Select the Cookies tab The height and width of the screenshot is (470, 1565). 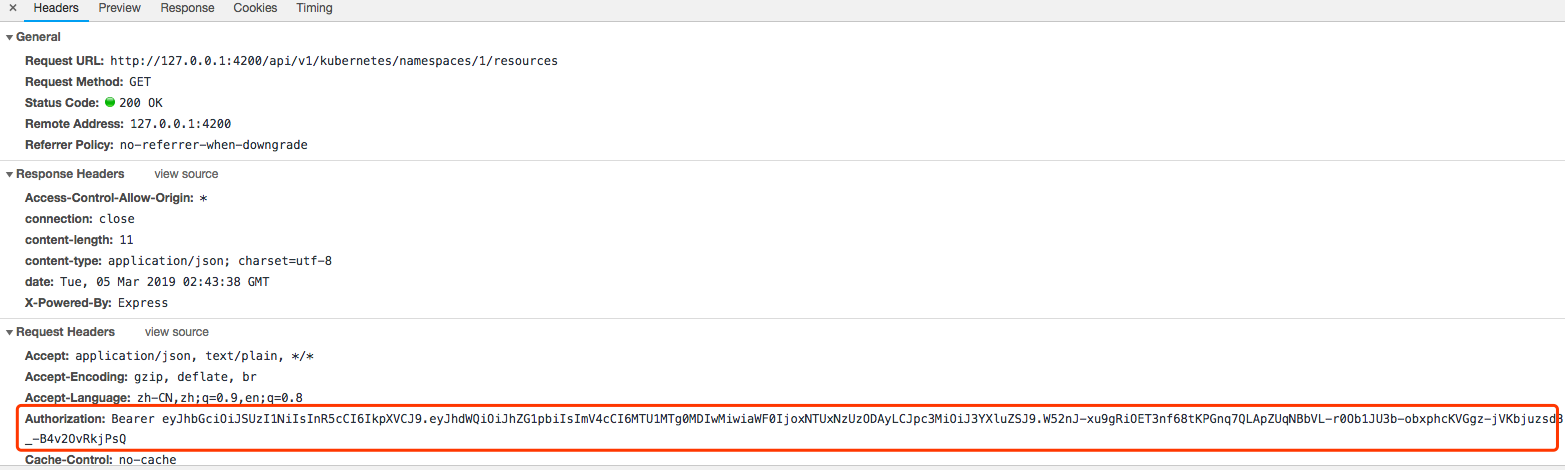[x=255, y=8]
